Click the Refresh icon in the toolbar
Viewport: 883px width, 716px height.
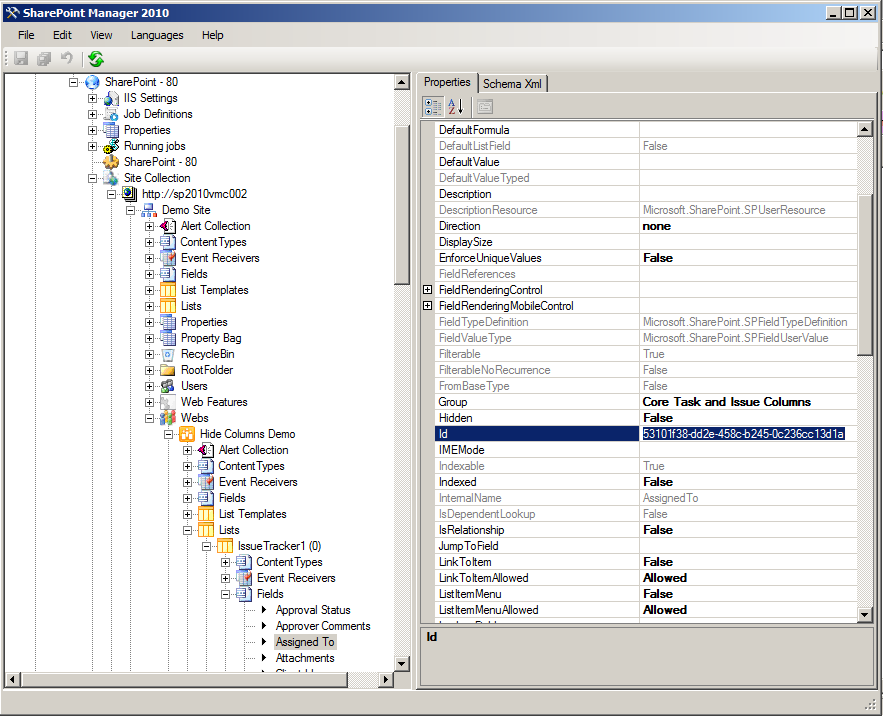pyautogui.click(x=95, y=58)
